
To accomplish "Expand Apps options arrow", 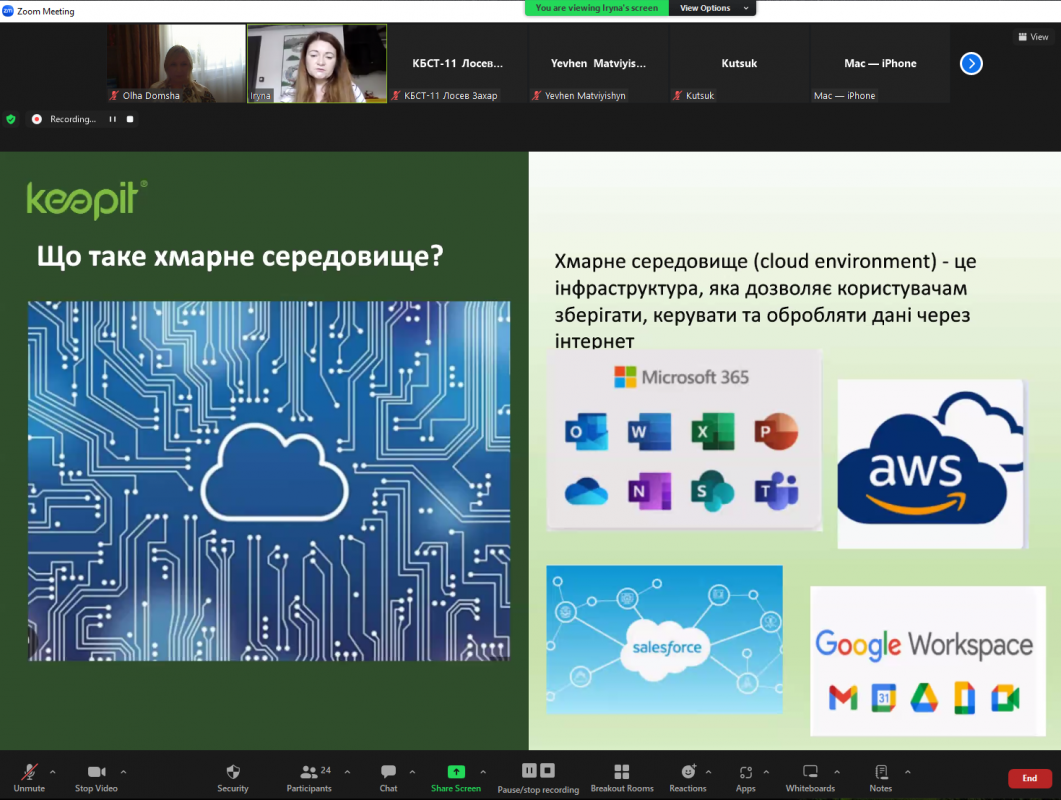I will [x=766, y=772].
